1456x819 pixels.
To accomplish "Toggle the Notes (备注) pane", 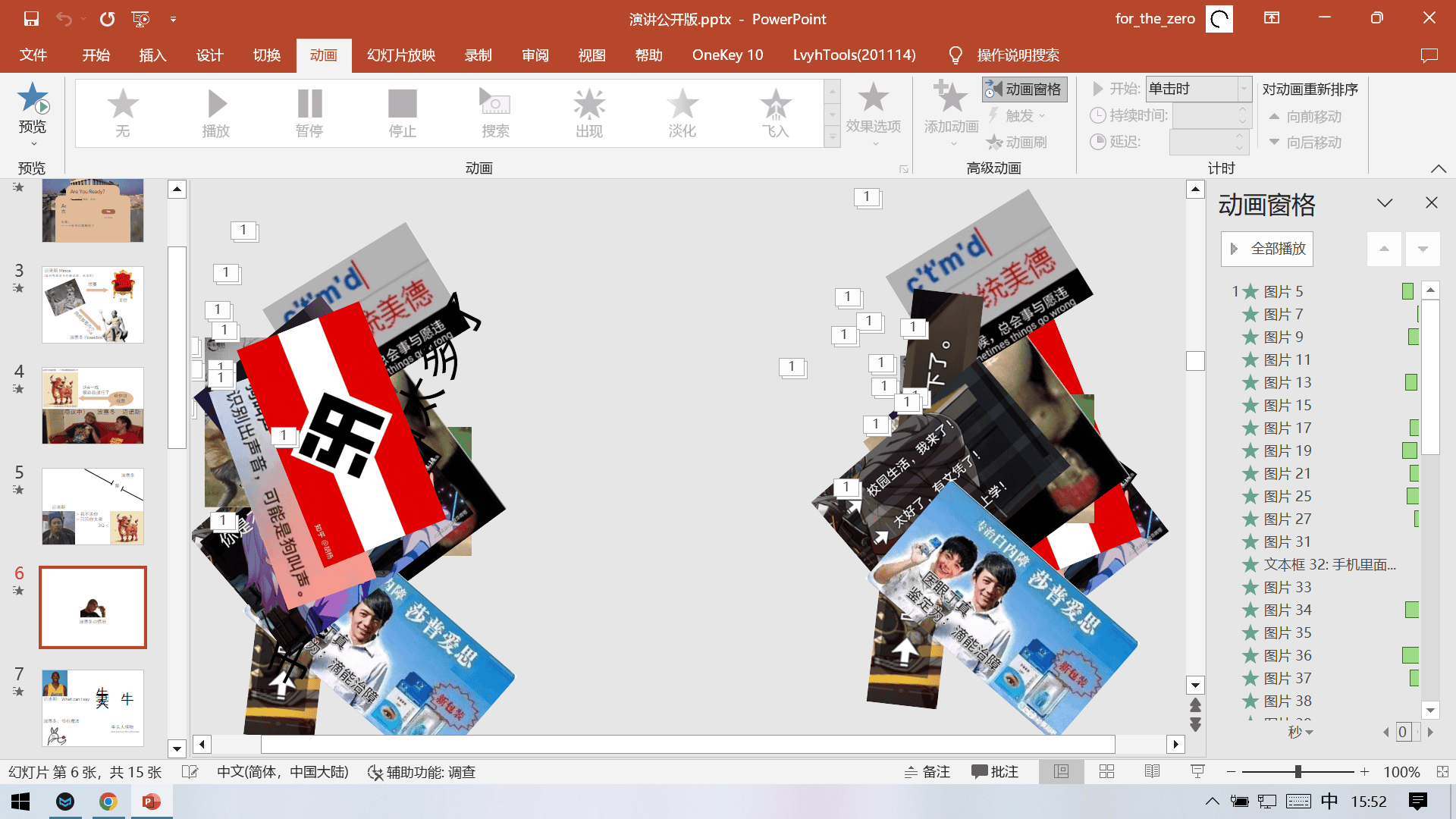I will (x=927, y=772).
